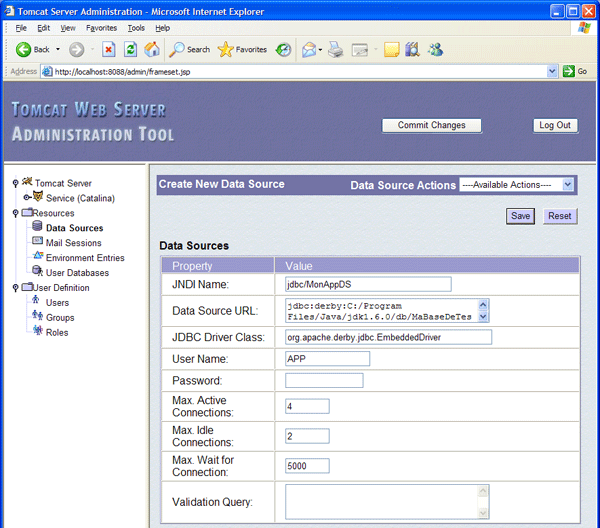Open the History toolbar icon

(x=284, y=49)
